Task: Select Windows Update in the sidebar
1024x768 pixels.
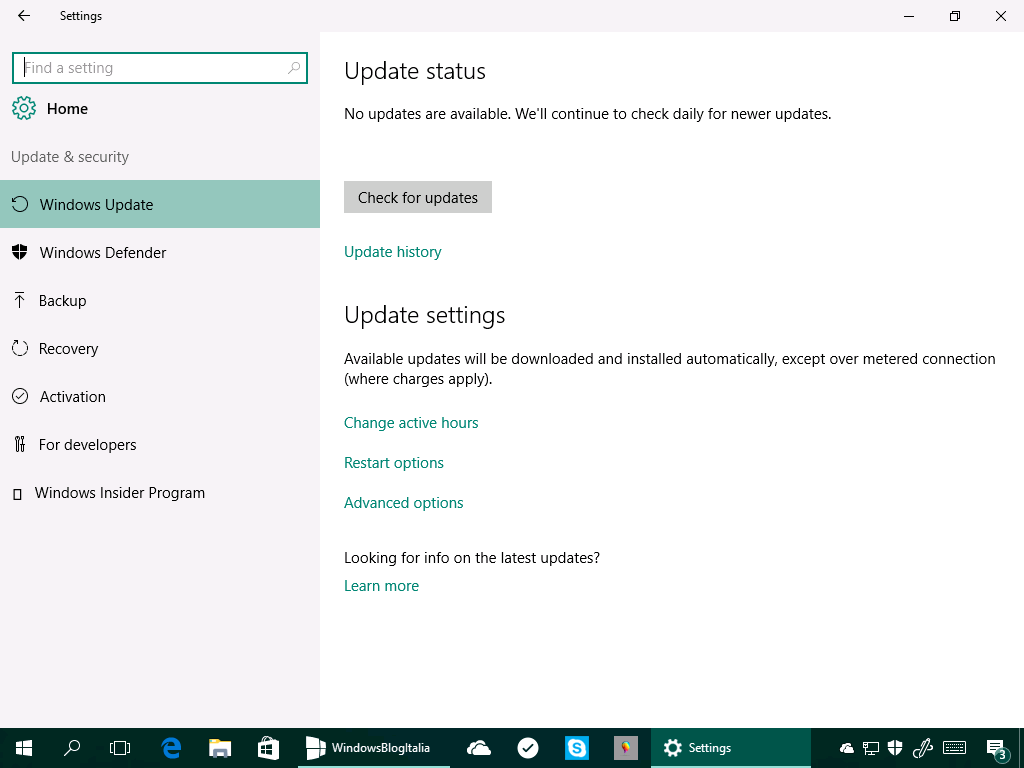Action: tap(160, 204)
